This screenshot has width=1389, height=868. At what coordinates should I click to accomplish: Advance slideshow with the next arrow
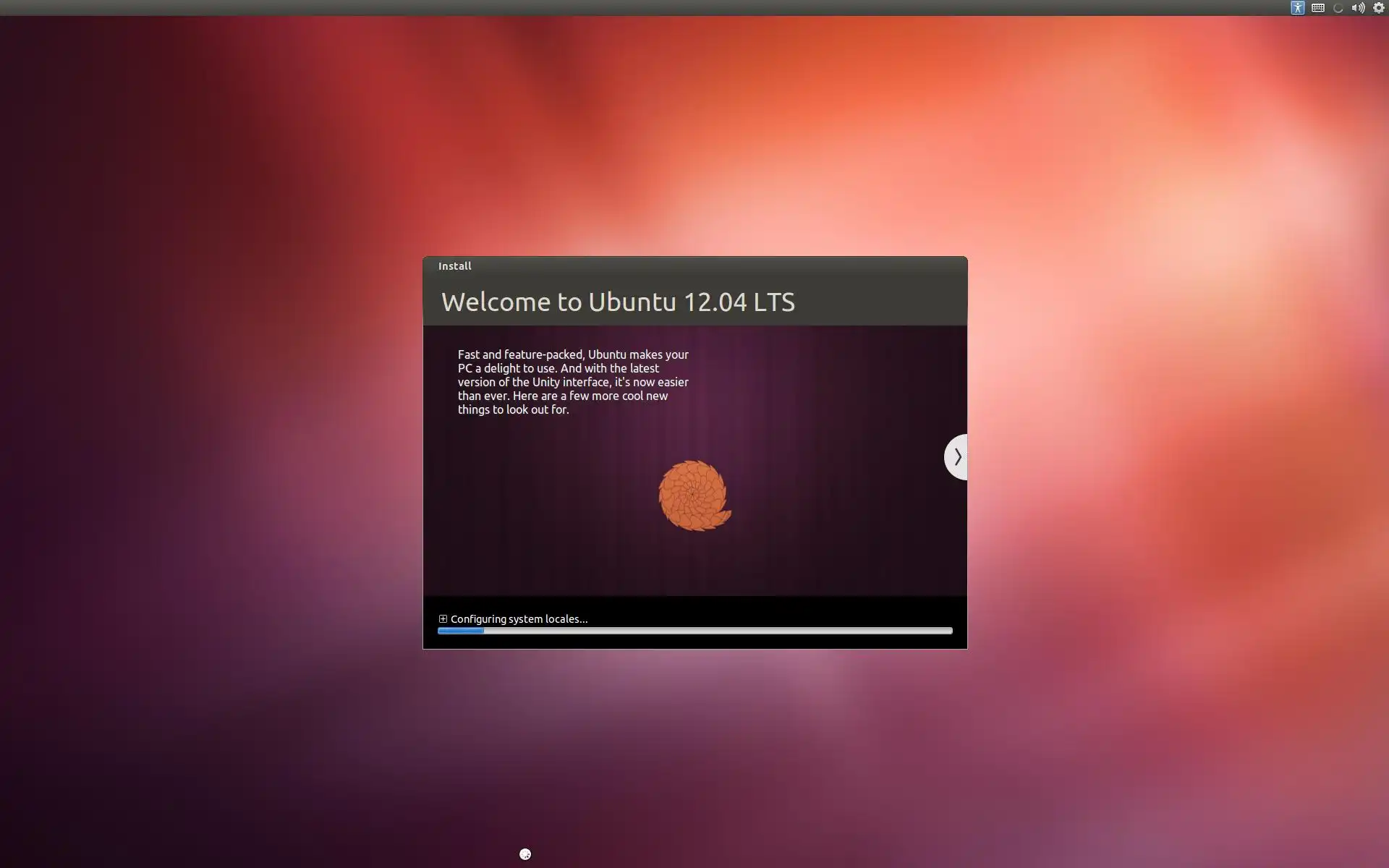coord(956,457)
